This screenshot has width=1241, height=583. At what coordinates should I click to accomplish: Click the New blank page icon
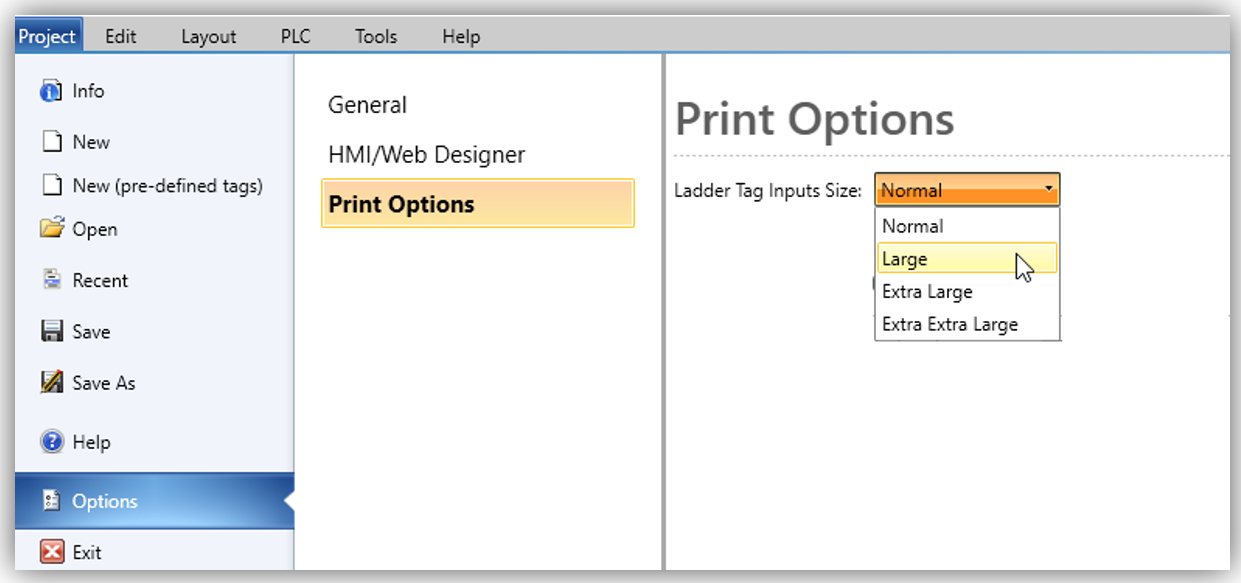[x=52, y=142]
